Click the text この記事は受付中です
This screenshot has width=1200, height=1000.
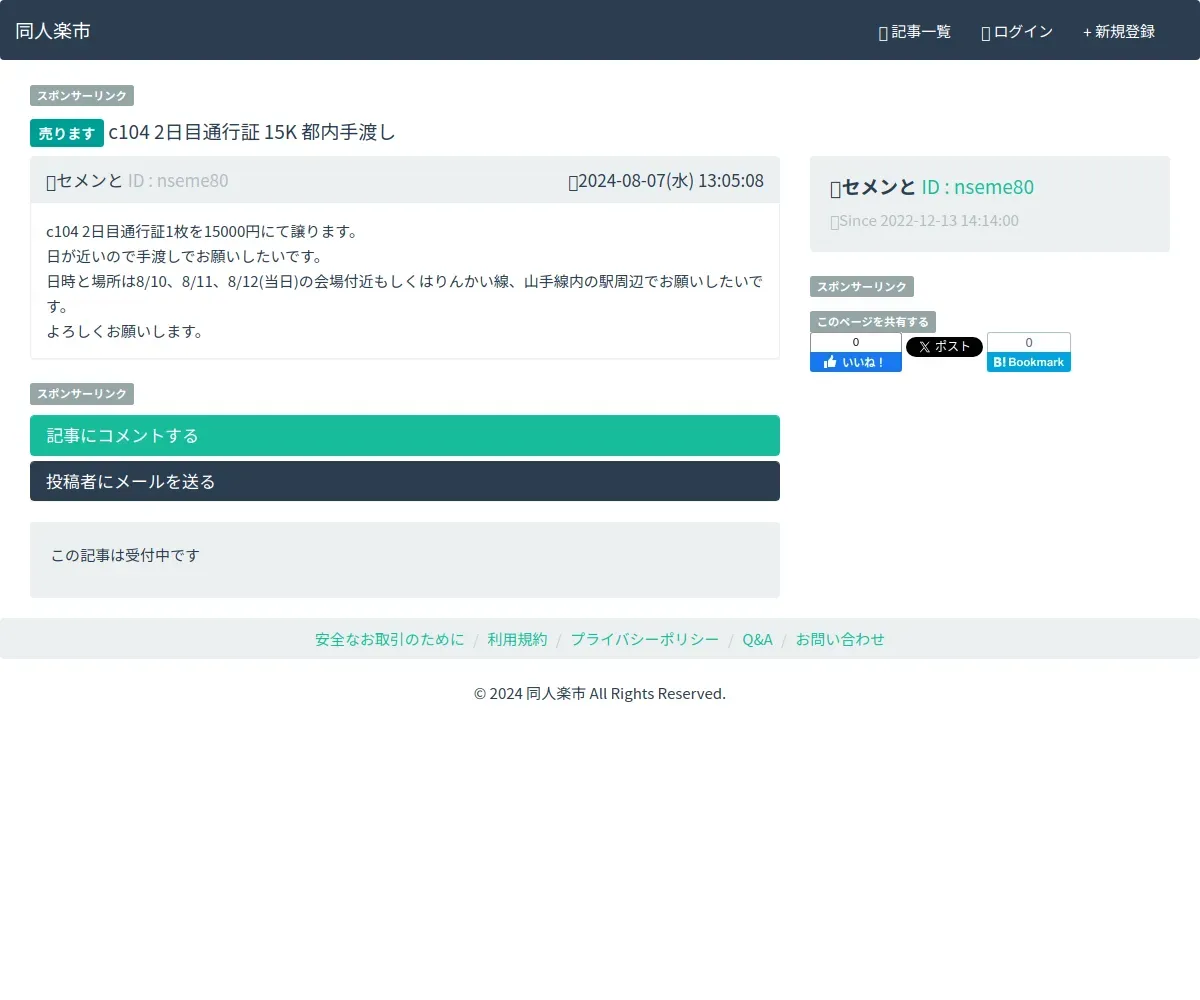point(125,555)
